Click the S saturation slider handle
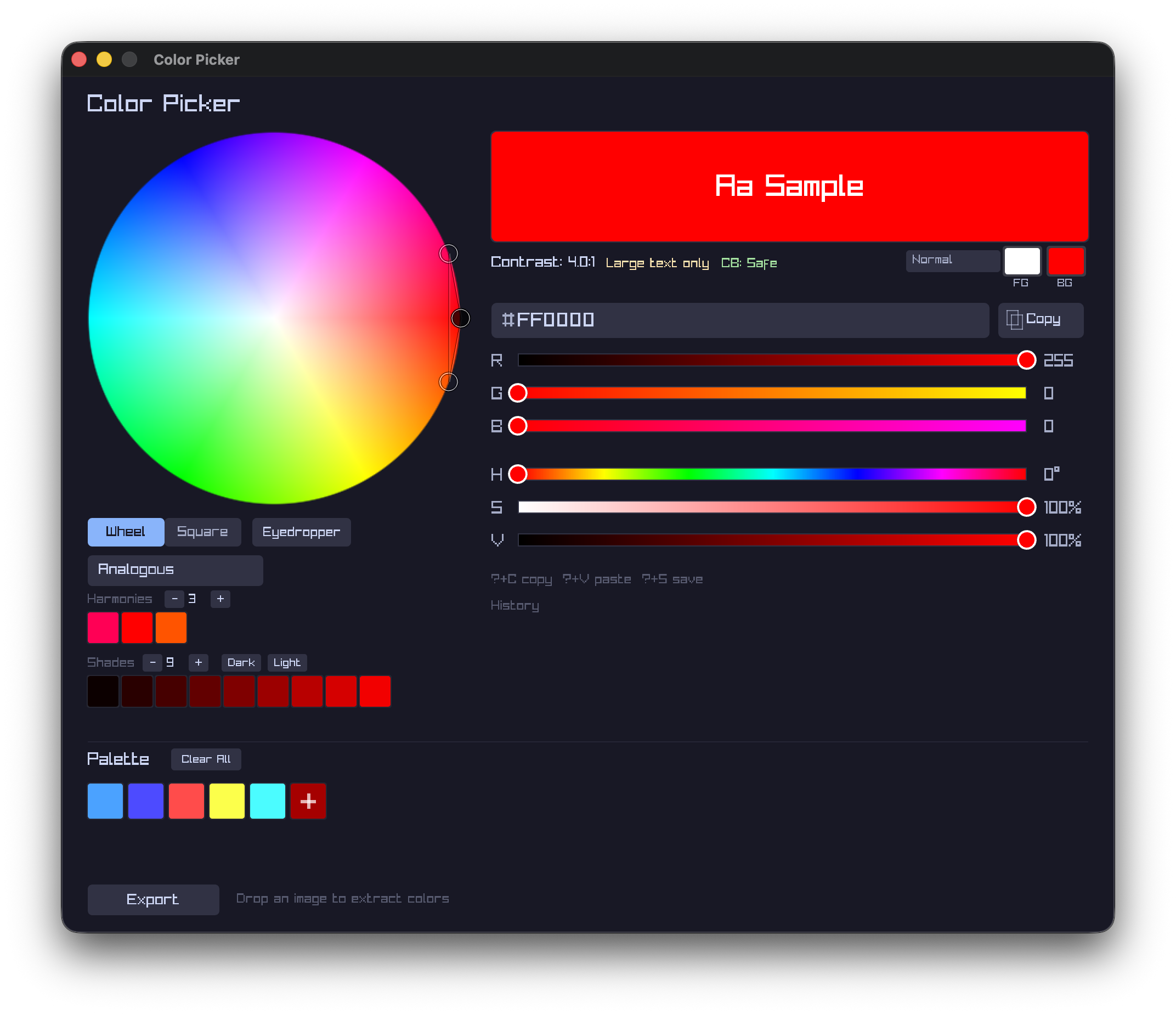 coord(1026,507)
